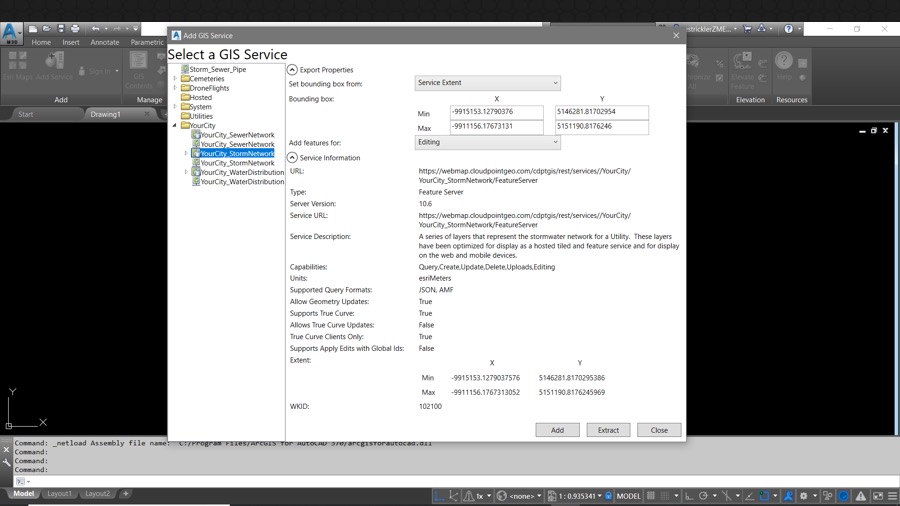The height and width of the screenshot is (506, 900).
Task: Open the Home ribbon tab
Action: coord(41,42)
